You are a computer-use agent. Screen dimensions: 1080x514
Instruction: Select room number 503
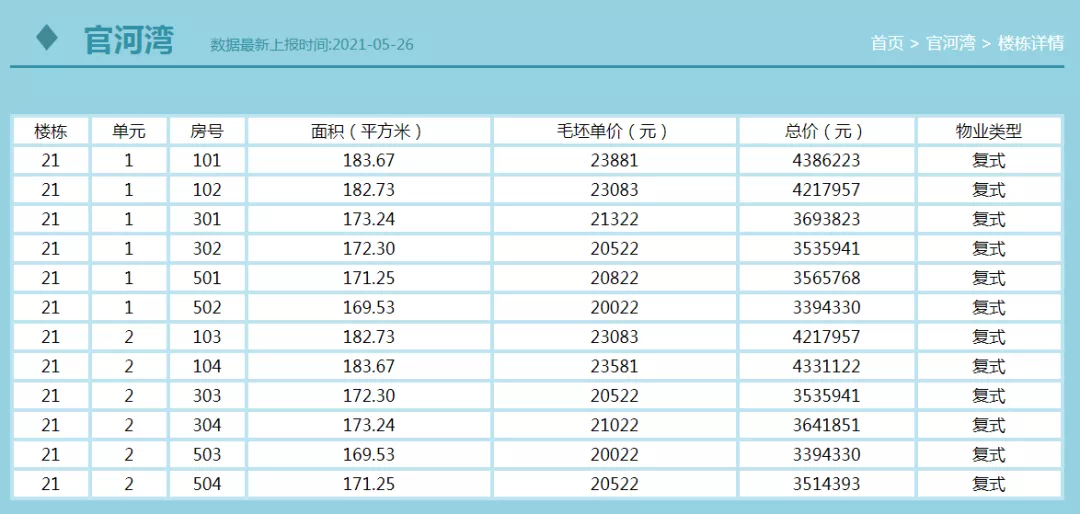click(207, 455)
